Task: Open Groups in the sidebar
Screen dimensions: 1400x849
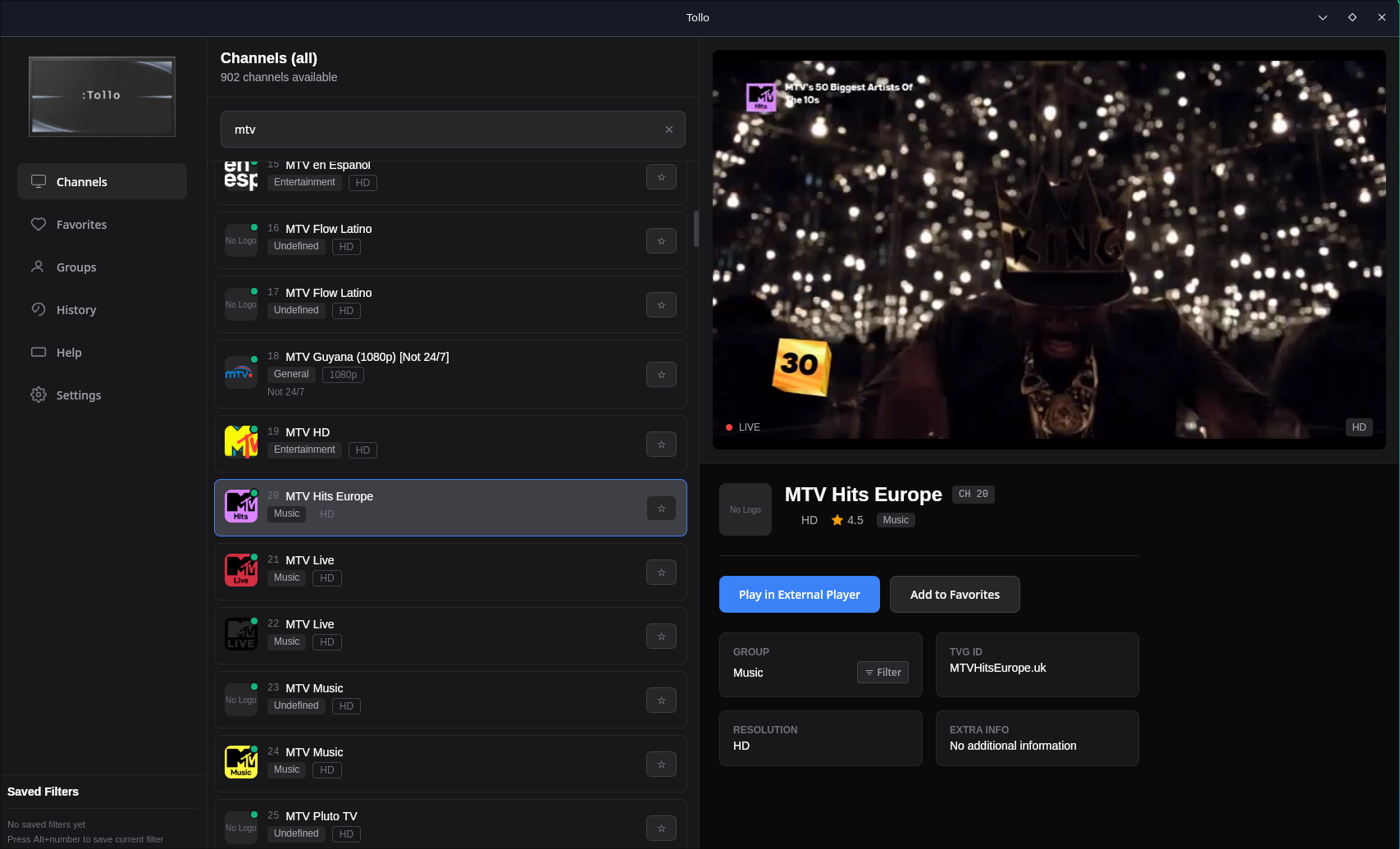Action: [x=102, y=267]
